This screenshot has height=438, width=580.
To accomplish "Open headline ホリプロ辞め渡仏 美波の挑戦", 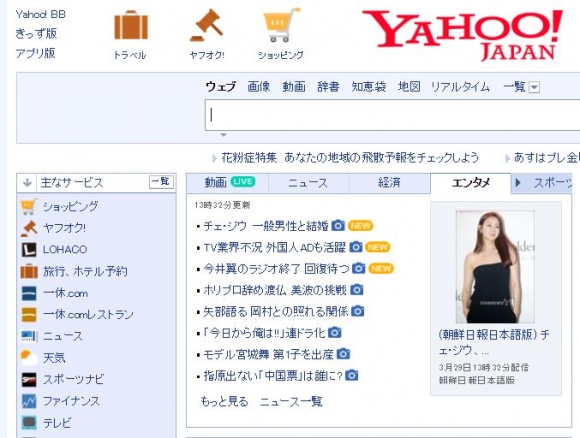I will (x=275, y=290).
